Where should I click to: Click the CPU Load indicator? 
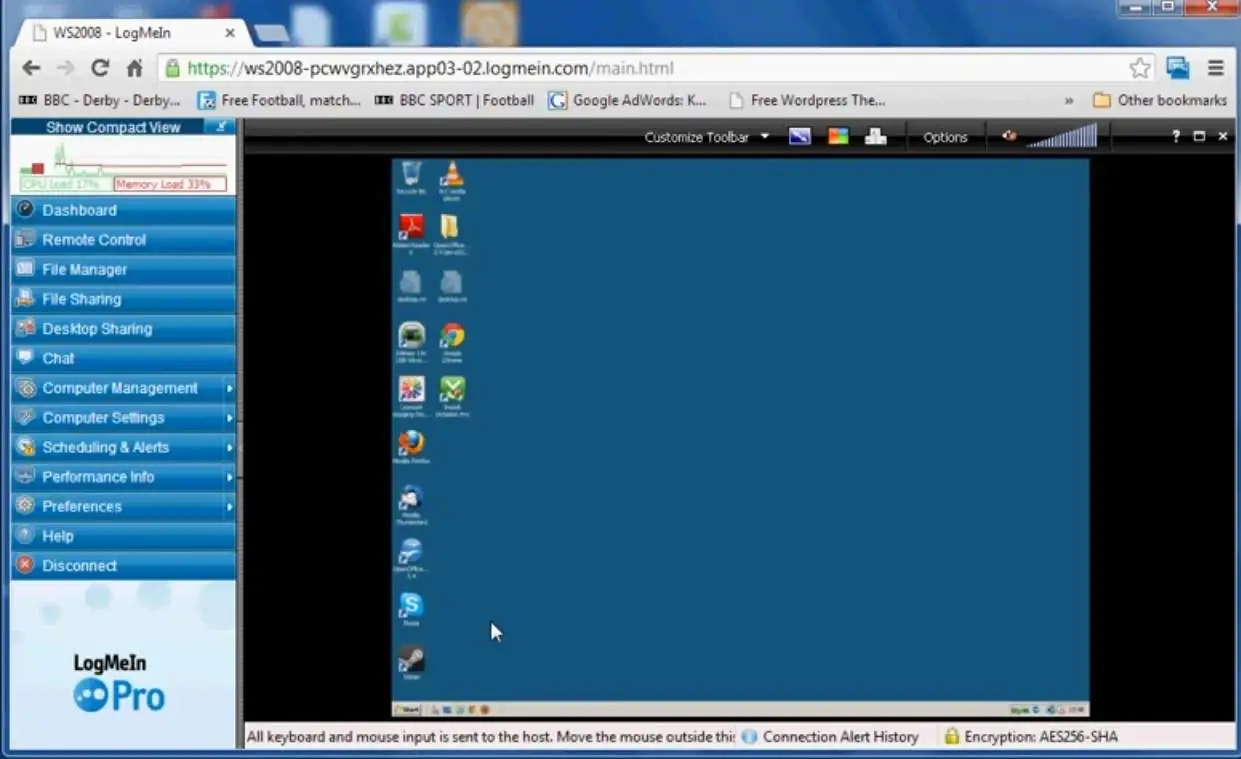[x=65, y=184]
